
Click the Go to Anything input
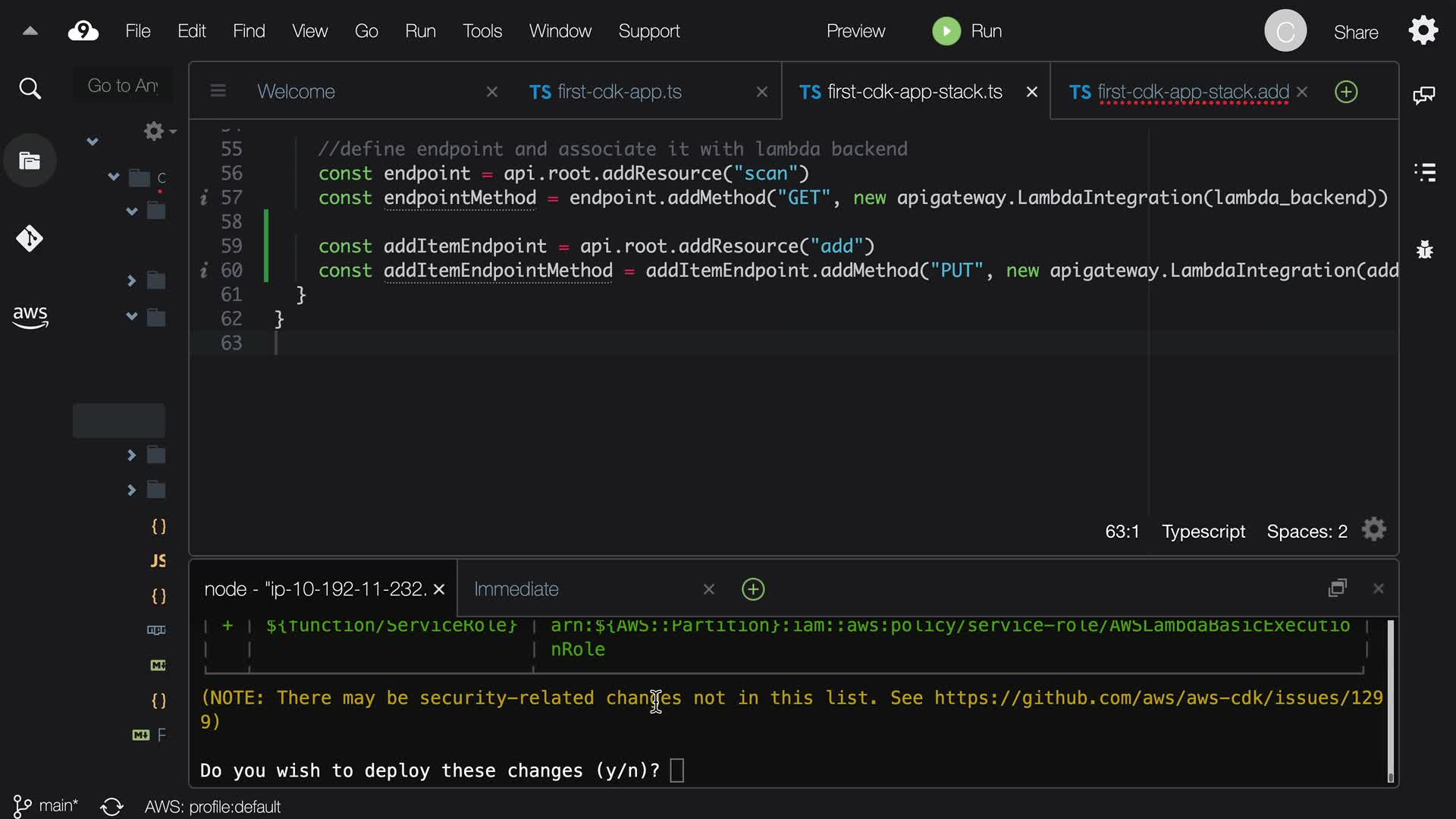coord(123,86)
